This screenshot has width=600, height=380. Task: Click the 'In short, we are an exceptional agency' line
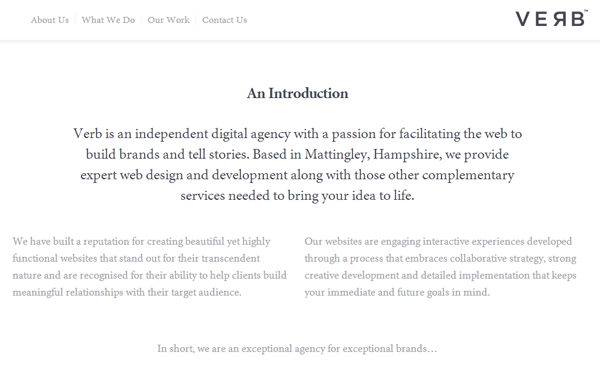(x=297, y=349)
